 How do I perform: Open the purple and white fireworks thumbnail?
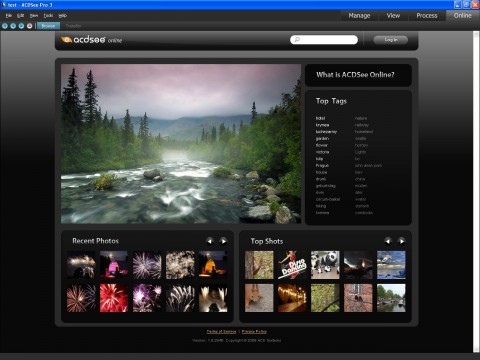click(x=147, y=298)
